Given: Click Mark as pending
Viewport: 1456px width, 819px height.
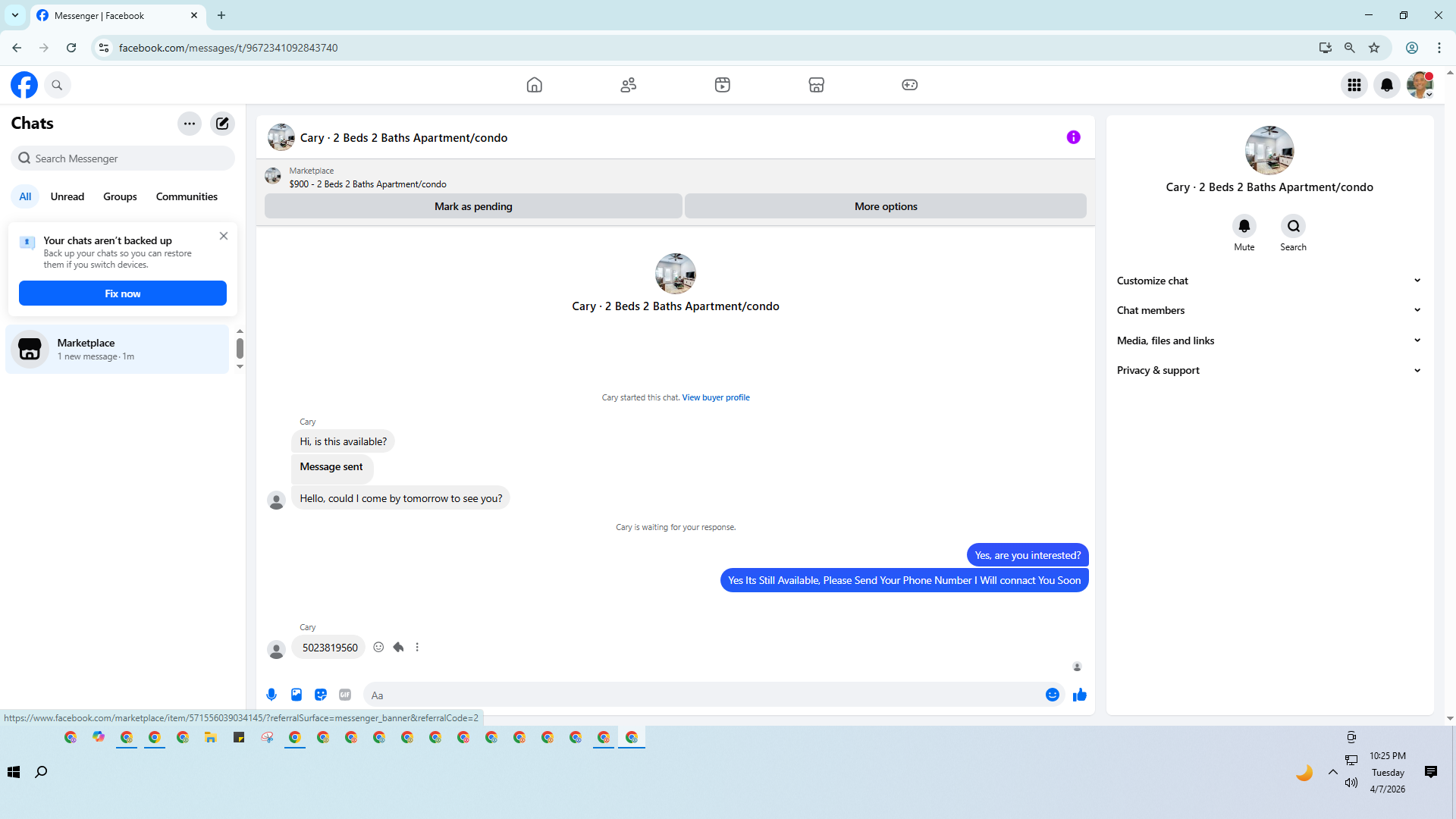Looking at the screenshot, I should pyautogui.click(x=473, y=206).
